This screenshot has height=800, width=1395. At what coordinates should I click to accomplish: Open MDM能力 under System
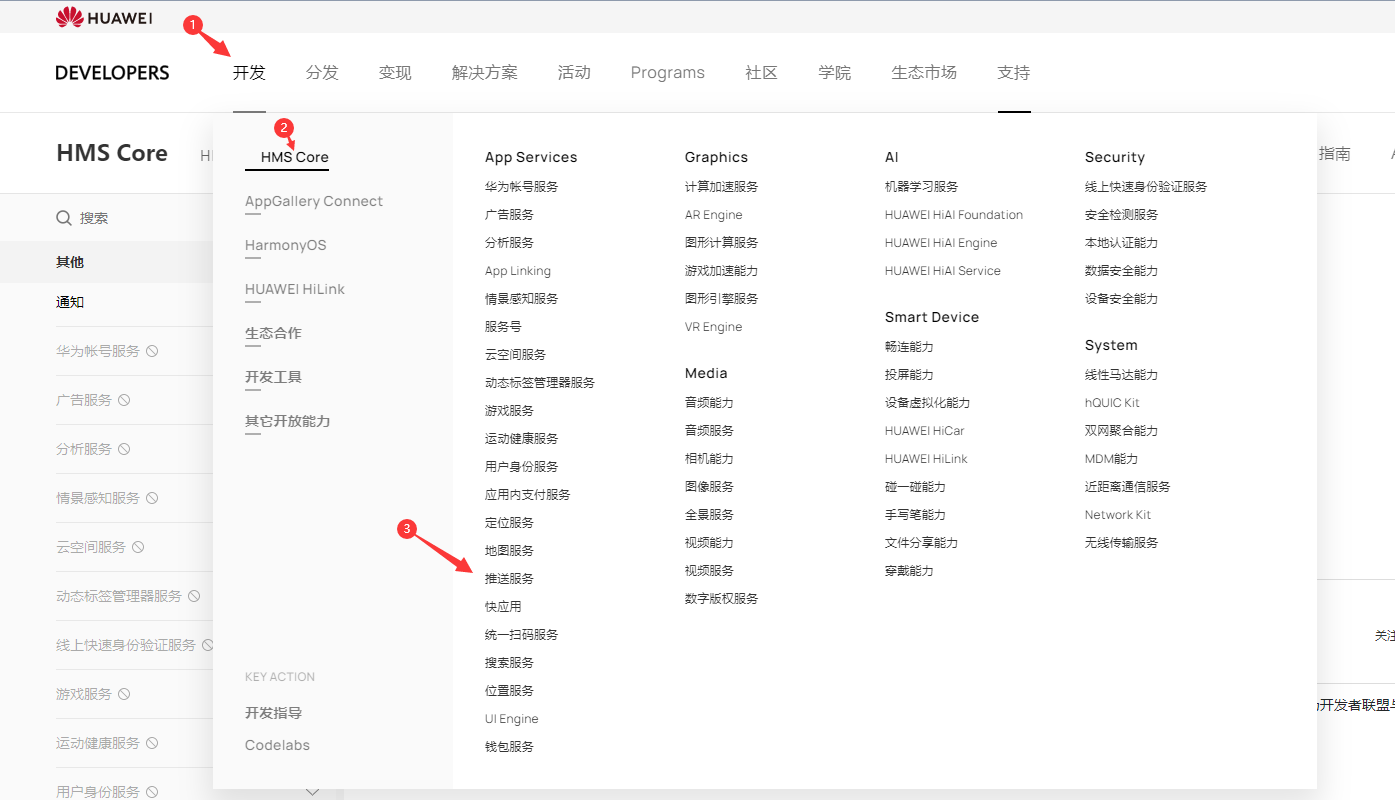click(1111, 459)
